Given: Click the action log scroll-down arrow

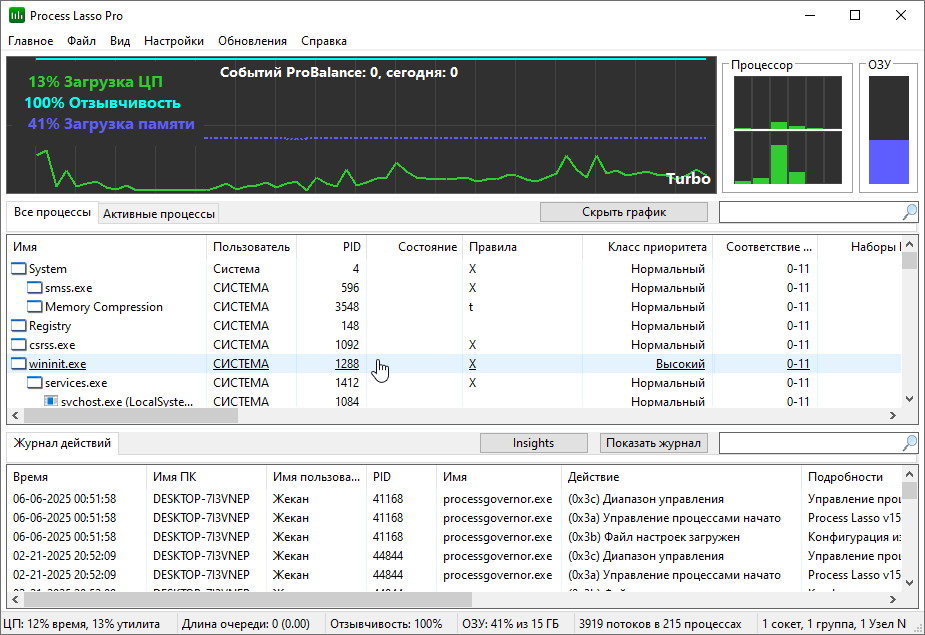Looking at the screenshot, I should point(910,582).
